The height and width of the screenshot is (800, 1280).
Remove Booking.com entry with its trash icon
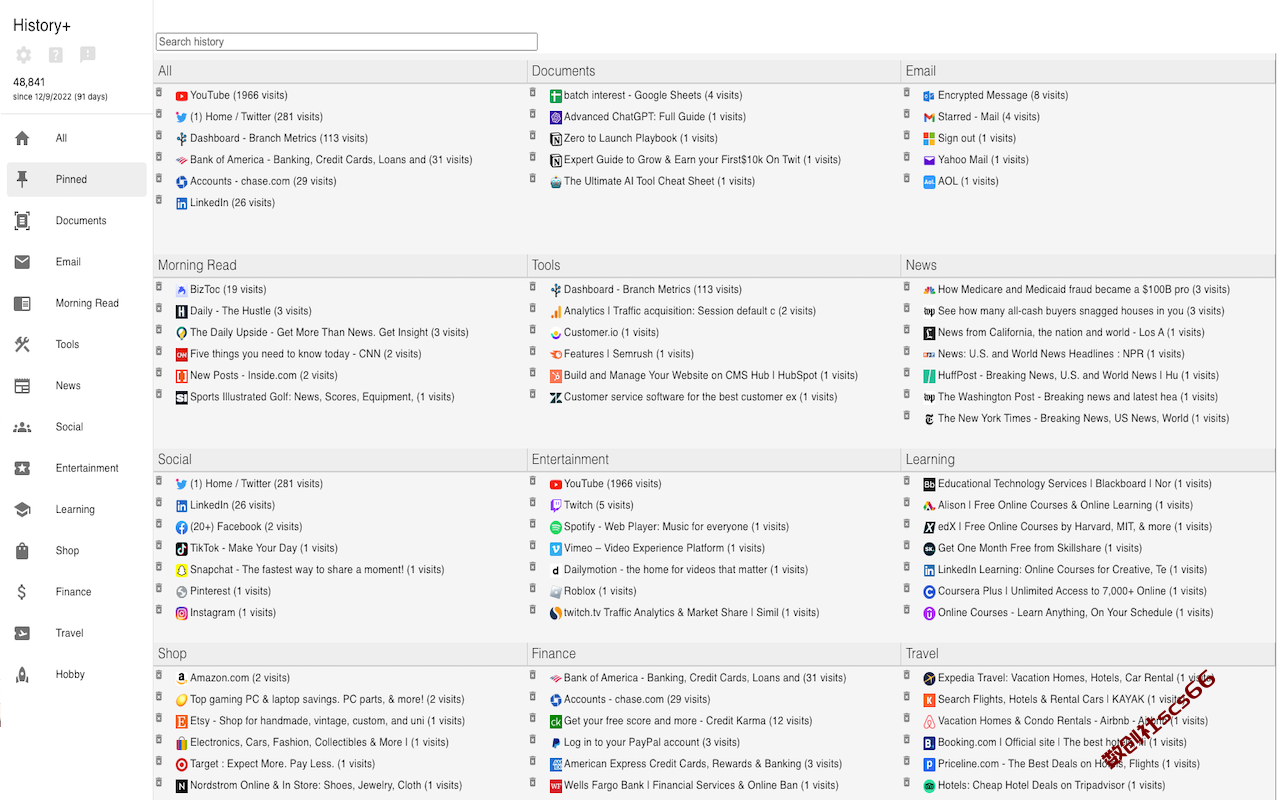pyautogui.click(x=907, y=740)
